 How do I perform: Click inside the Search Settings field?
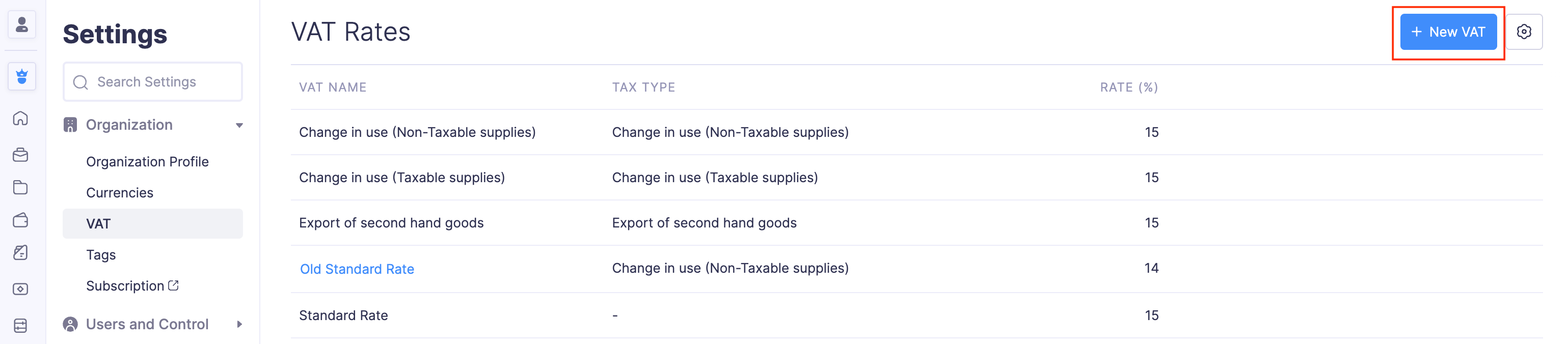pyautogui.click(x=152, y=81)
